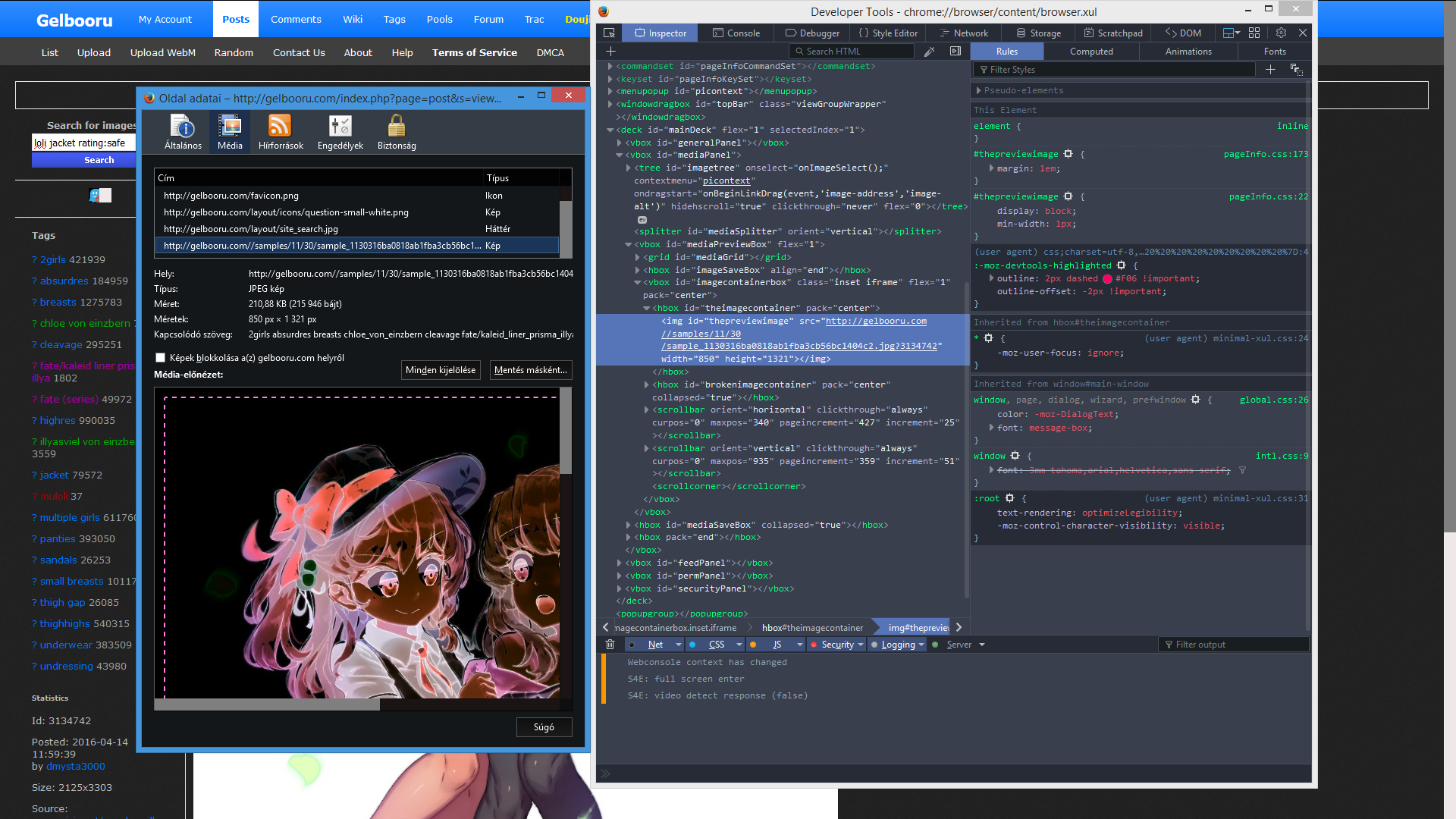Switch to the Console devtools tab
The width and height of the screenshot is (1456, 819).
coord(736,33)
